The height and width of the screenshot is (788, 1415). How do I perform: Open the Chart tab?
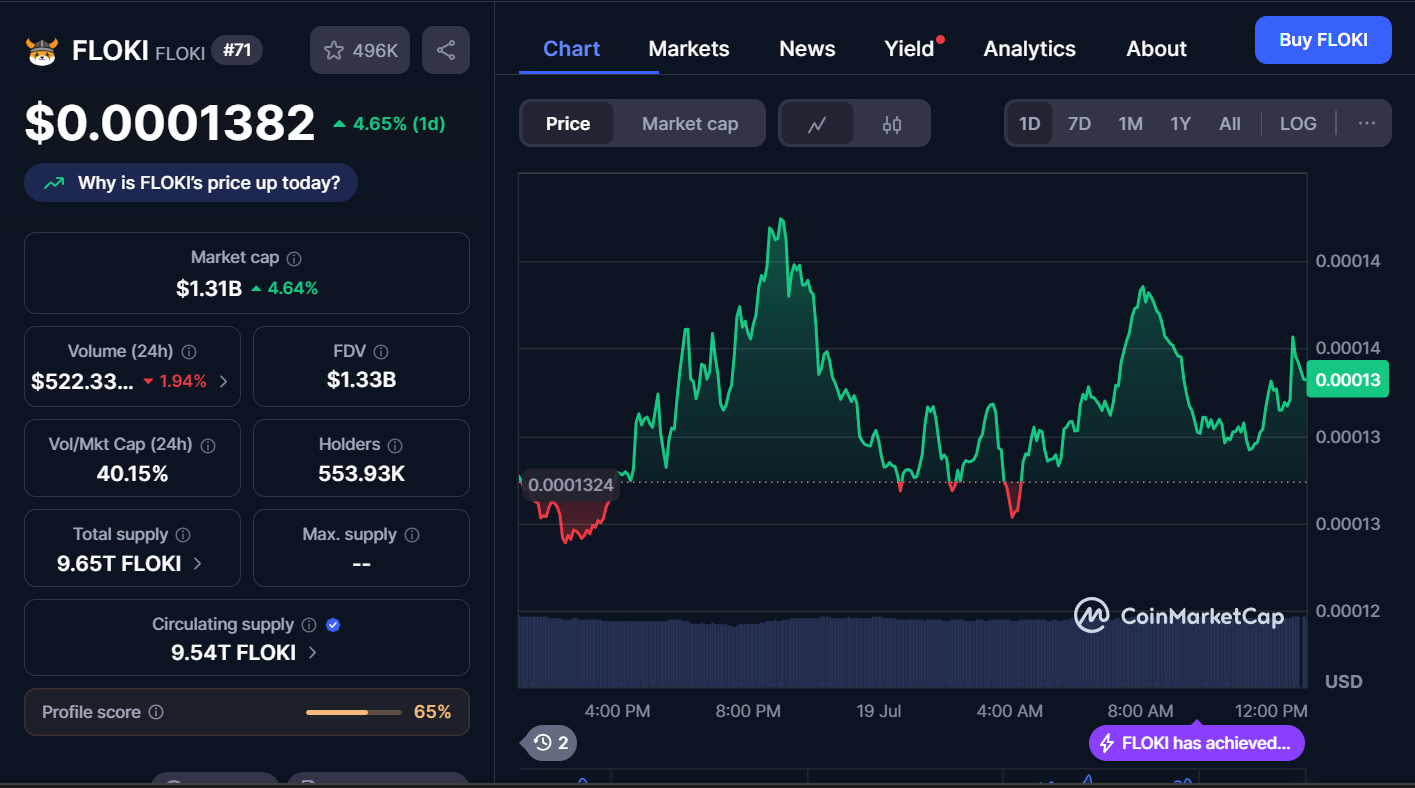click(571, 49)
